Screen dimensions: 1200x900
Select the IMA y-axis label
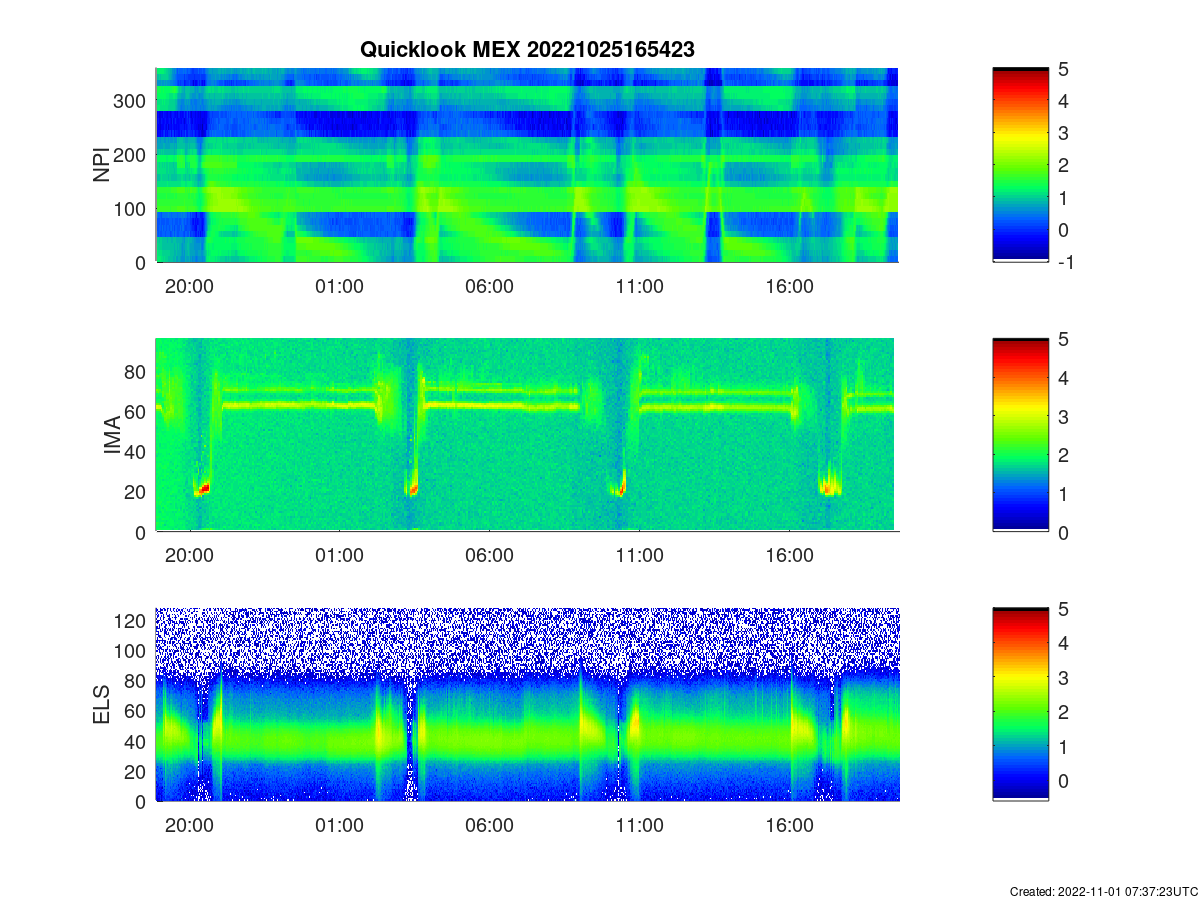111,435
